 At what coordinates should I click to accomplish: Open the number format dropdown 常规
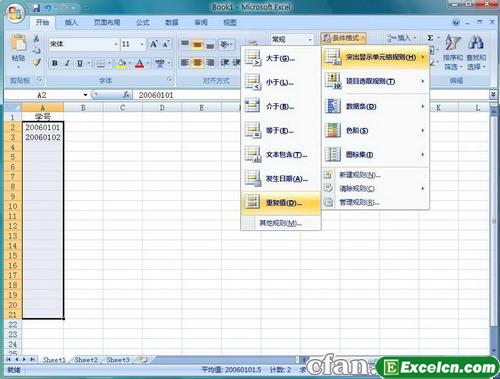coord(310,40)
